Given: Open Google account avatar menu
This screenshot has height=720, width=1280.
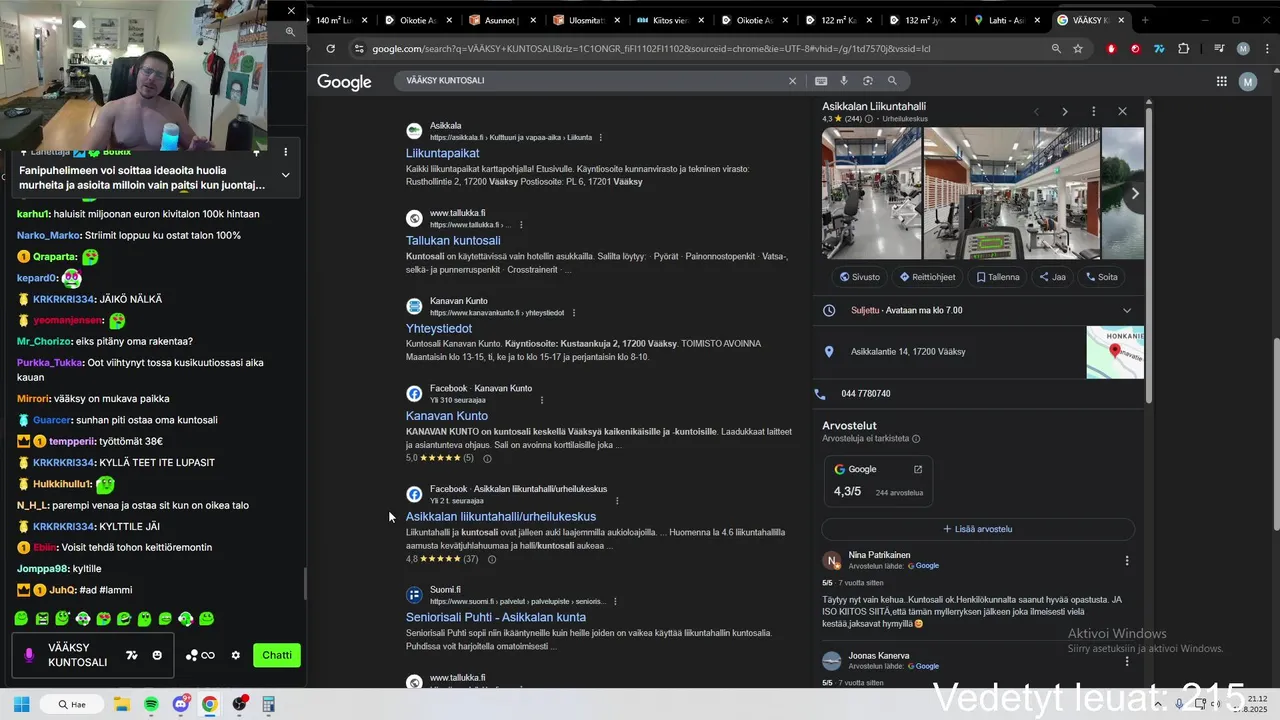Looking at the screenshot, I should [1248, 82].
